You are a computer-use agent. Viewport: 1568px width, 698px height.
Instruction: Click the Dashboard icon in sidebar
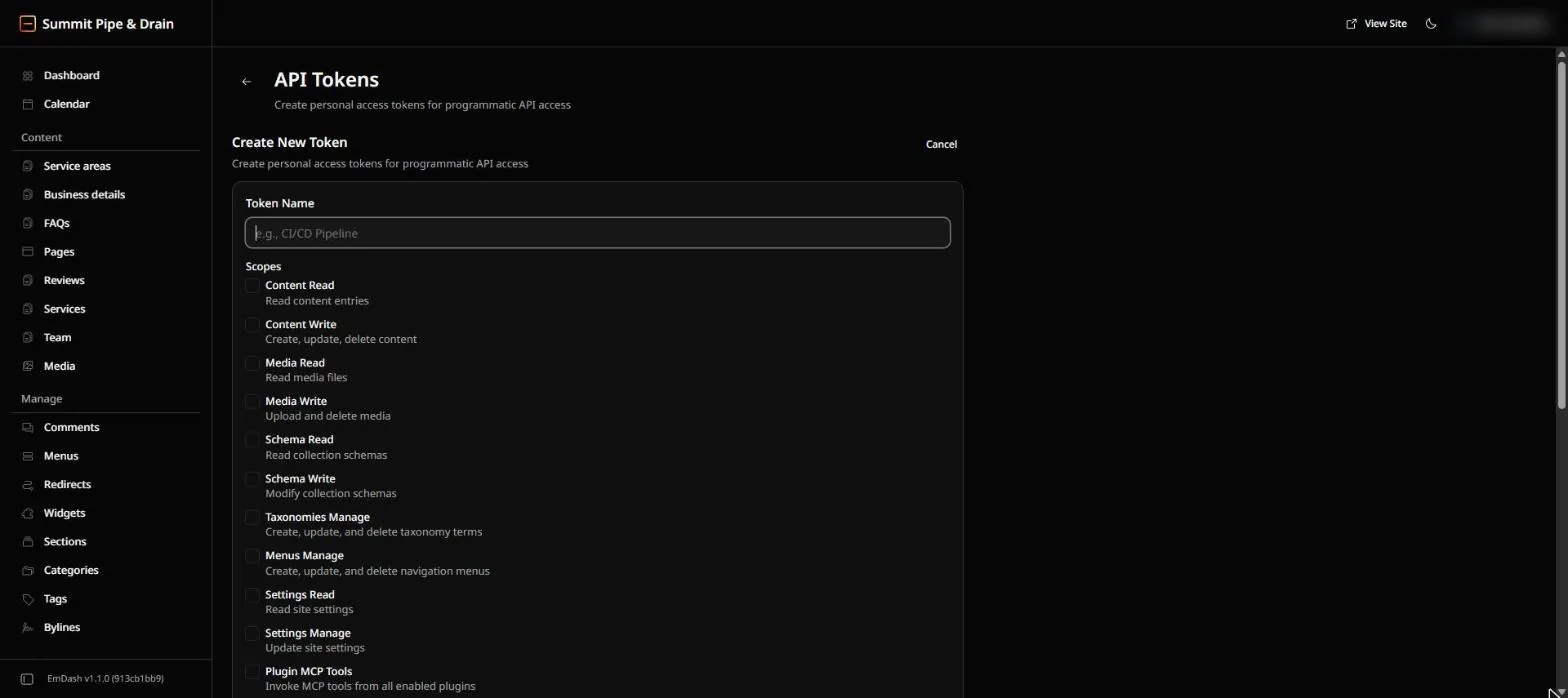coord(28,76)
